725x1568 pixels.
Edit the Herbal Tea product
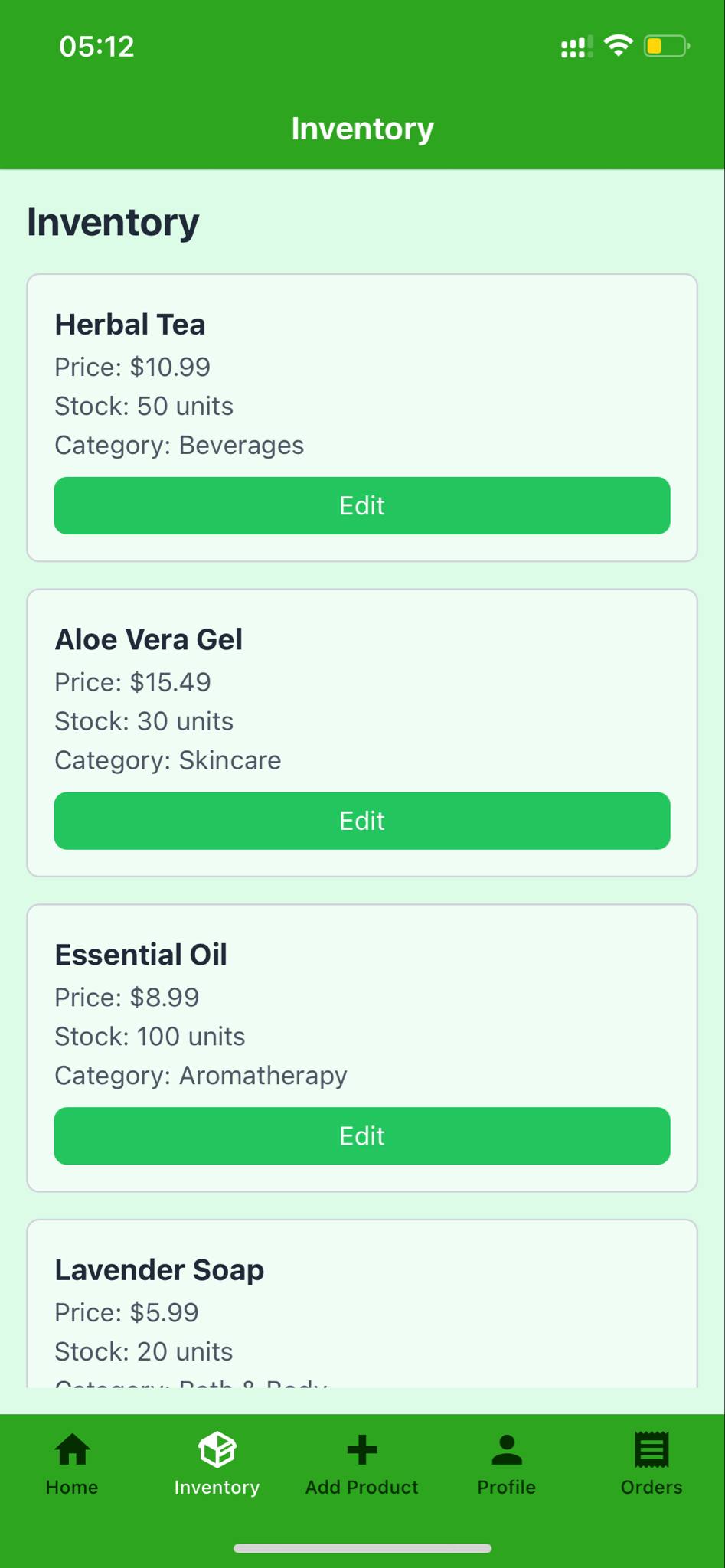click(362, 505)
